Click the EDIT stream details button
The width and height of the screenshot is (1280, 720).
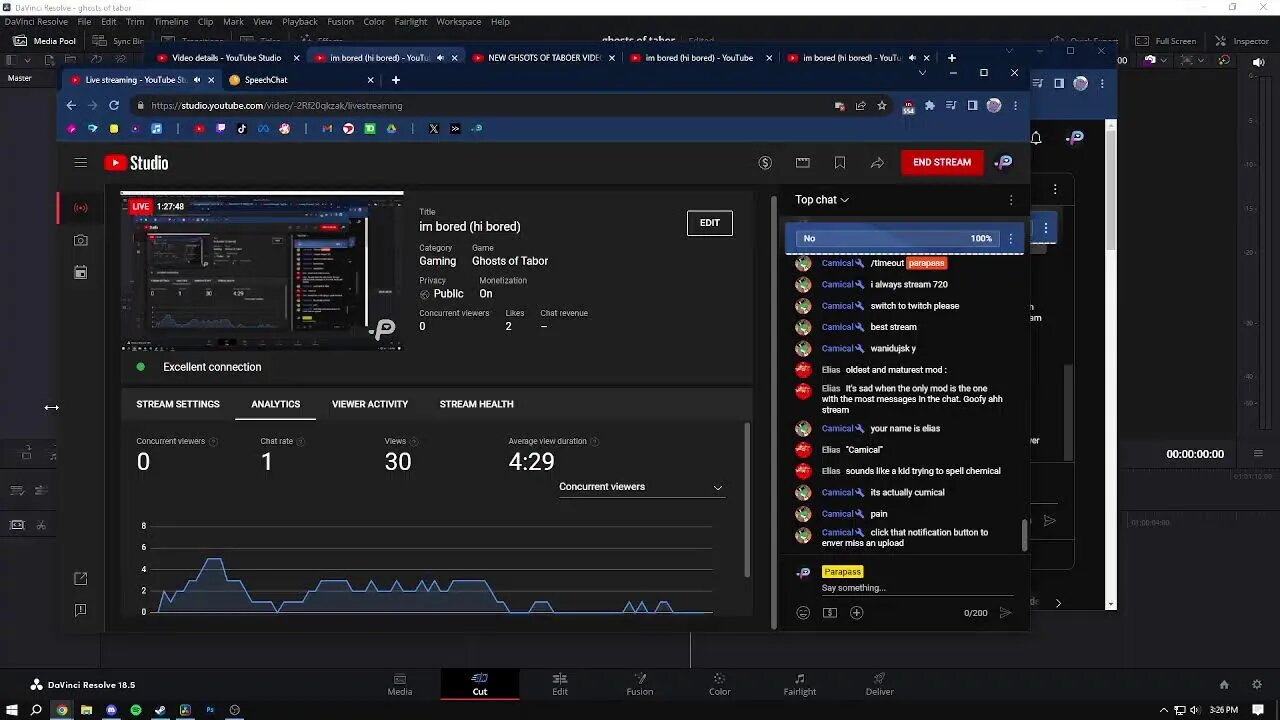pyautogui.click(x=710, y=223)
